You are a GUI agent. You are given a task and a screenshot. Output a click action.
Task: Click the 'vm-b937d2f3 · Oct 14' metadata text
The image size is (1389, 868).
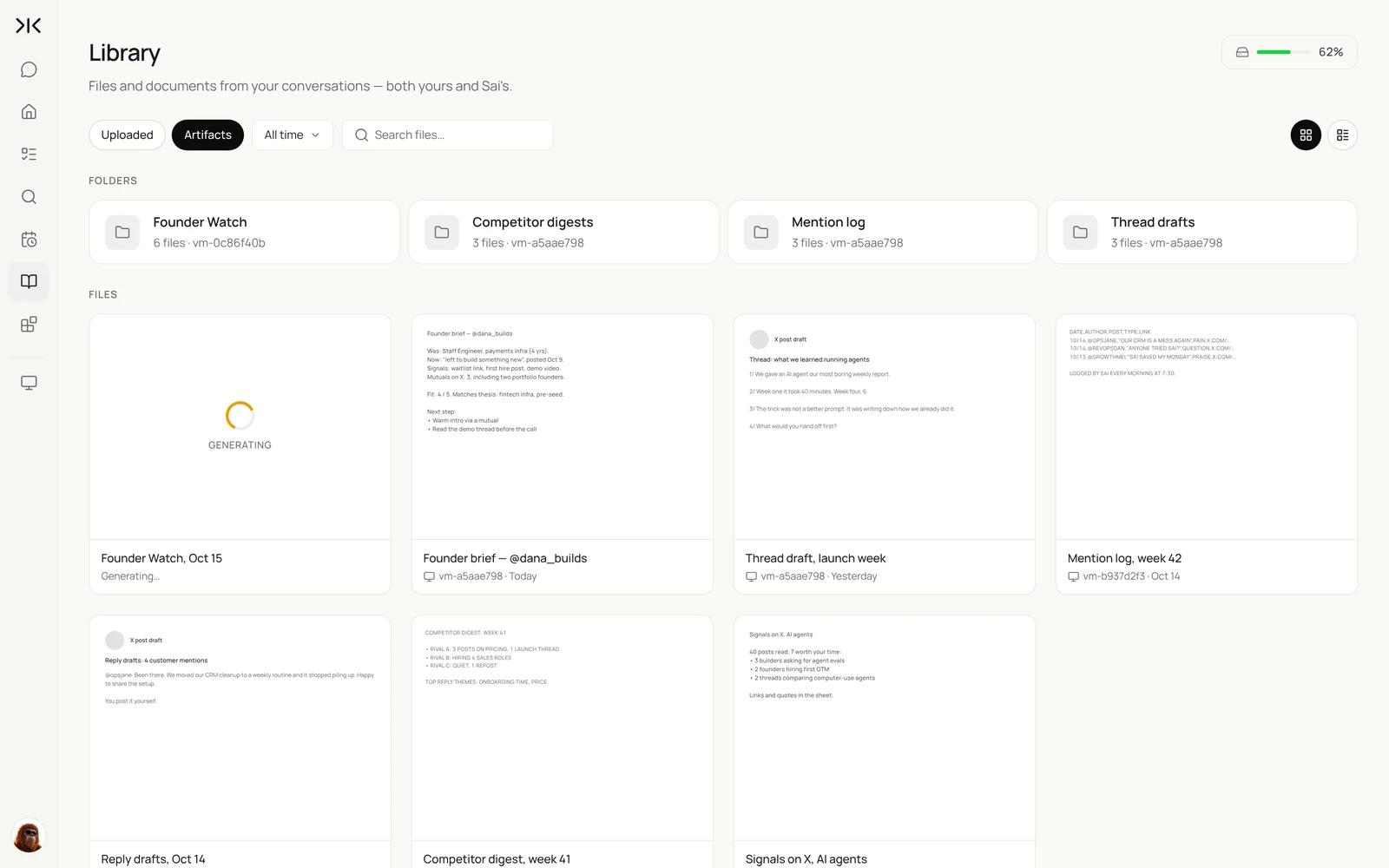[x=1131, y=576]
